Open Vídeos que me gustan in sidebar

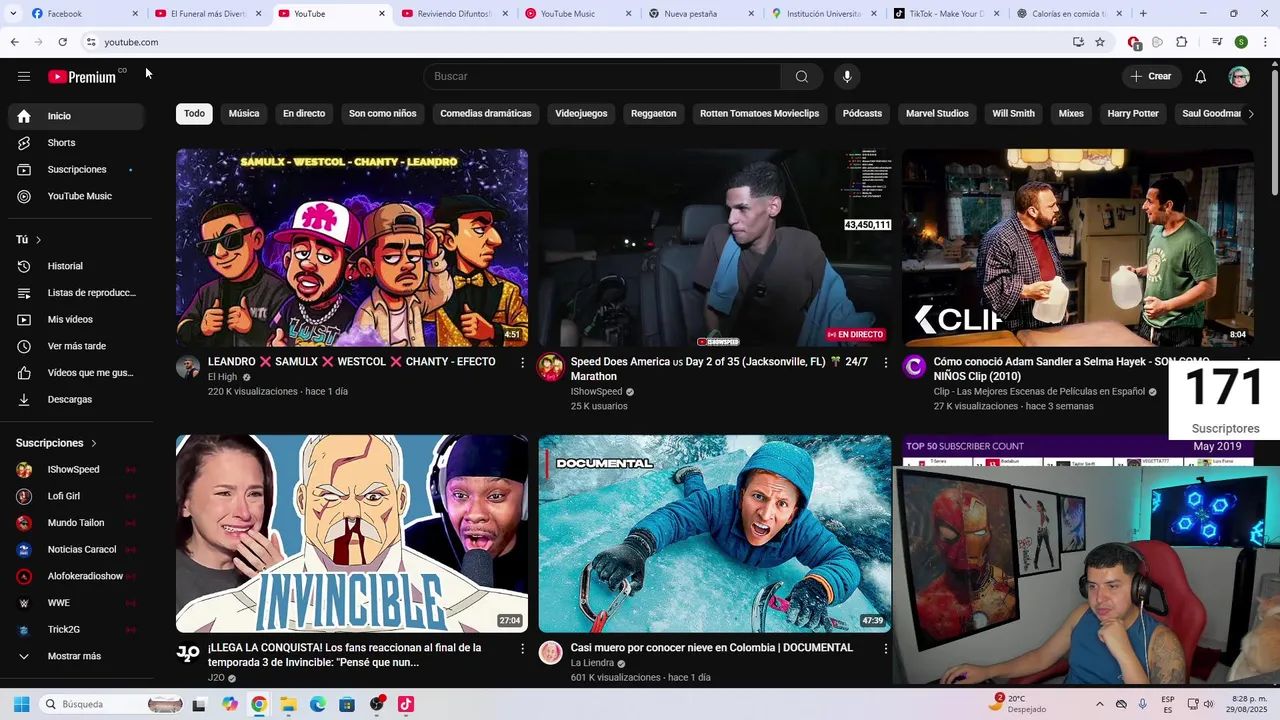coord(76,373)
